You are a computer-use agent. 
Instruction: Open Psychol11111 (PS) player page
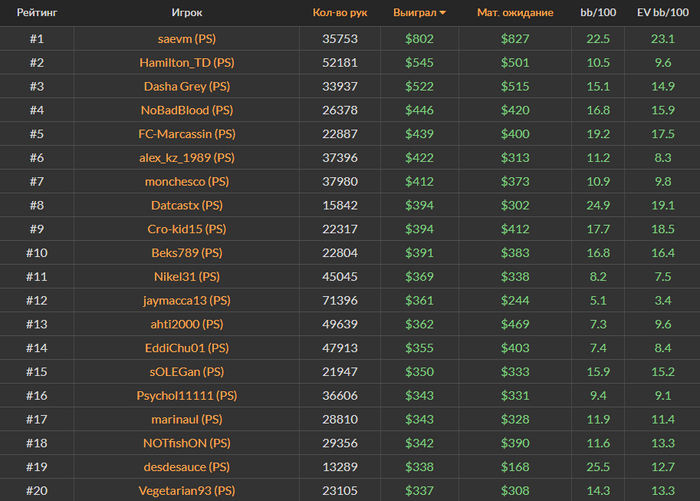[186, 395]
